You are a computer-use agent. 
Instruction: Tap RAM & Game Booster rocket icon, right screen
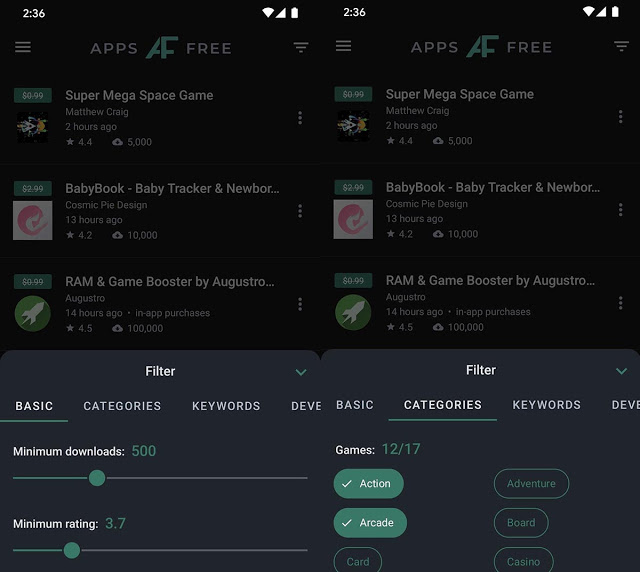tap(353, 312)
